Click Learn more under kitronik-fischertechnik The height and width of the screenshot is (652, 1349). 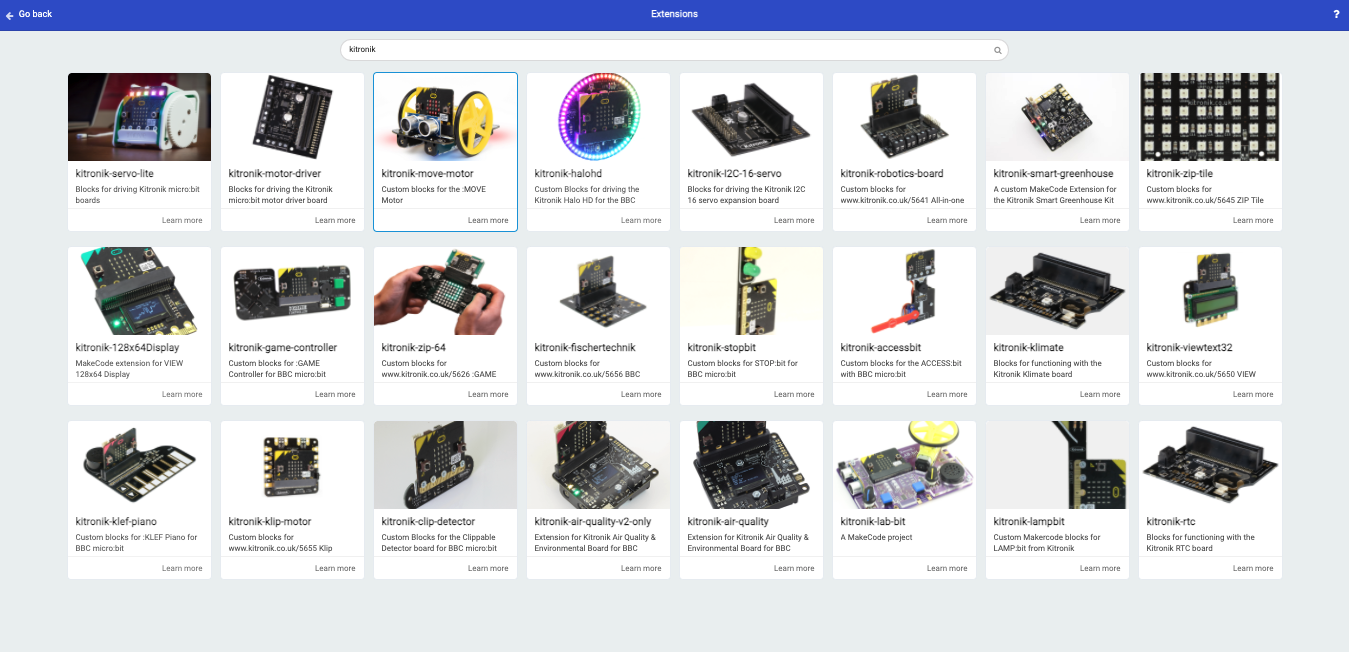coord(641,394)
